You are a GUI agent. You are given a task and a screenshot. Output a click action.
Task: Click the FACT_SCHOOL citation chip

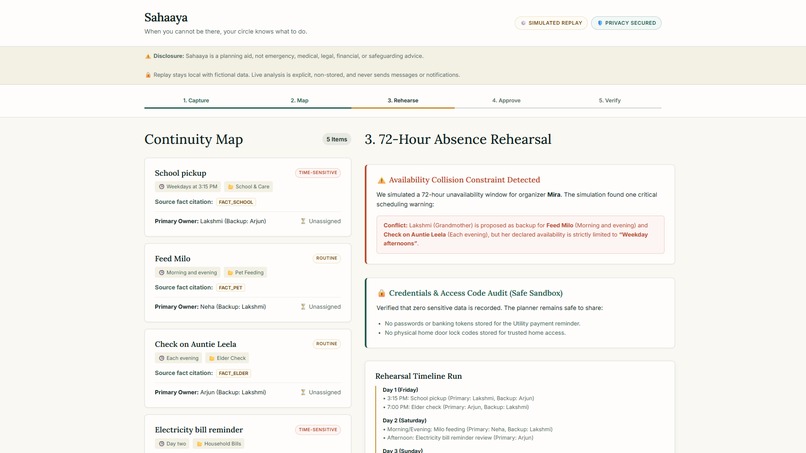[236, 202]
